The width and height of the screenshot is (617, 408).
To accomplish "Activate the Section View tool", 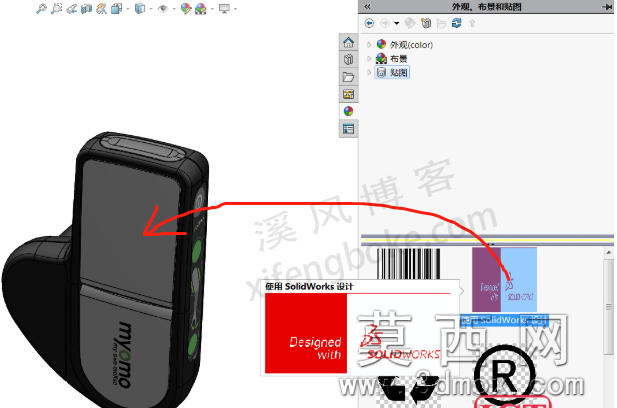I will (x=86, y=8).
